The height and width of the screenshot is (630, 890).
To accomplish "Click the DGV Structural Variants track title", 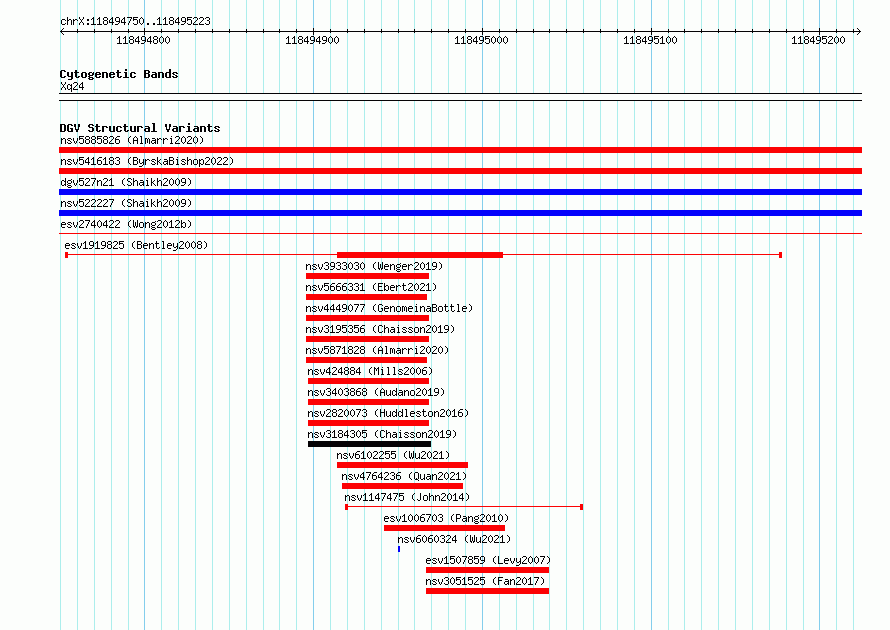I will [140, 128].
